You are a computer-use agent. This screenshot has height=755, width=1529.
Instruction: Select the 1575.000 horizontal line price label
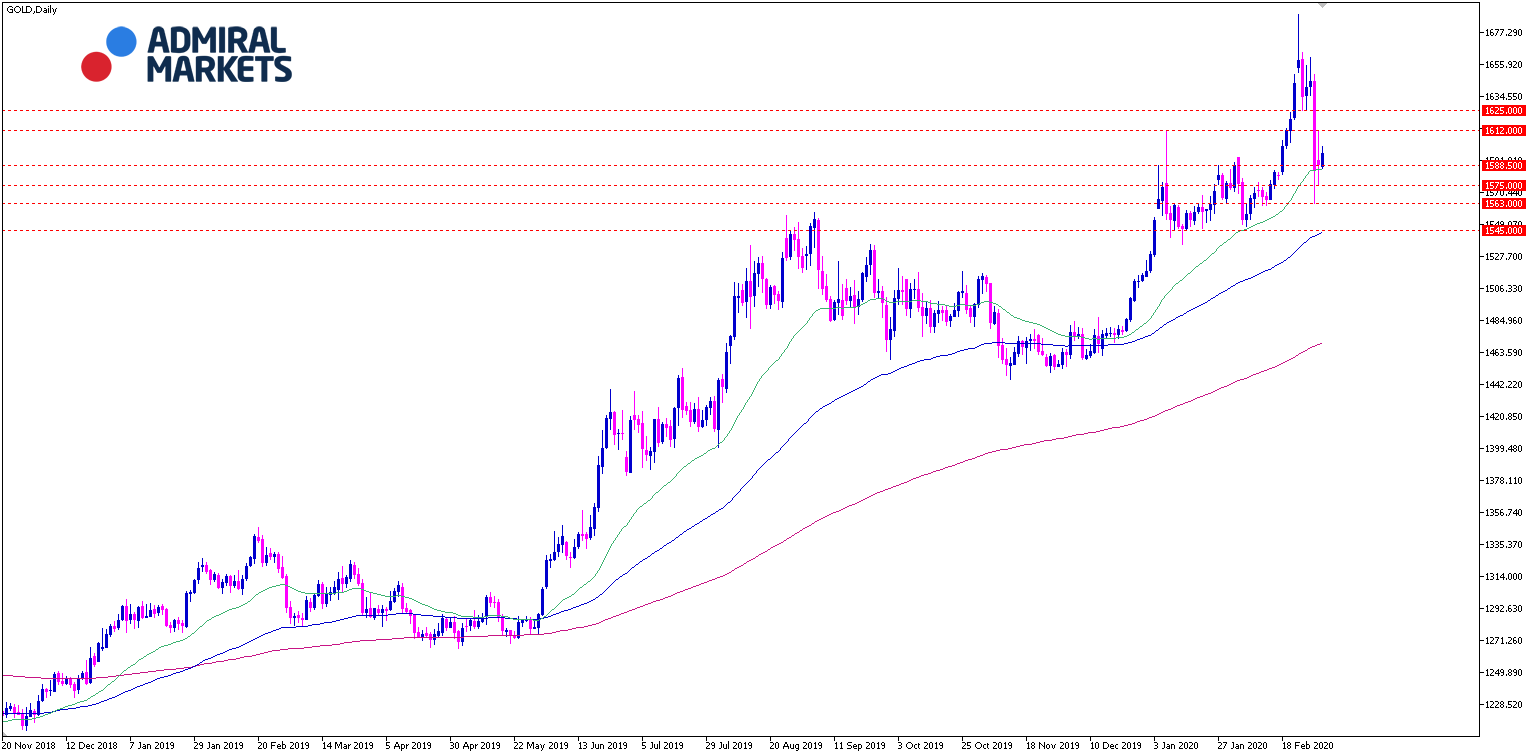click(1505, 186)
